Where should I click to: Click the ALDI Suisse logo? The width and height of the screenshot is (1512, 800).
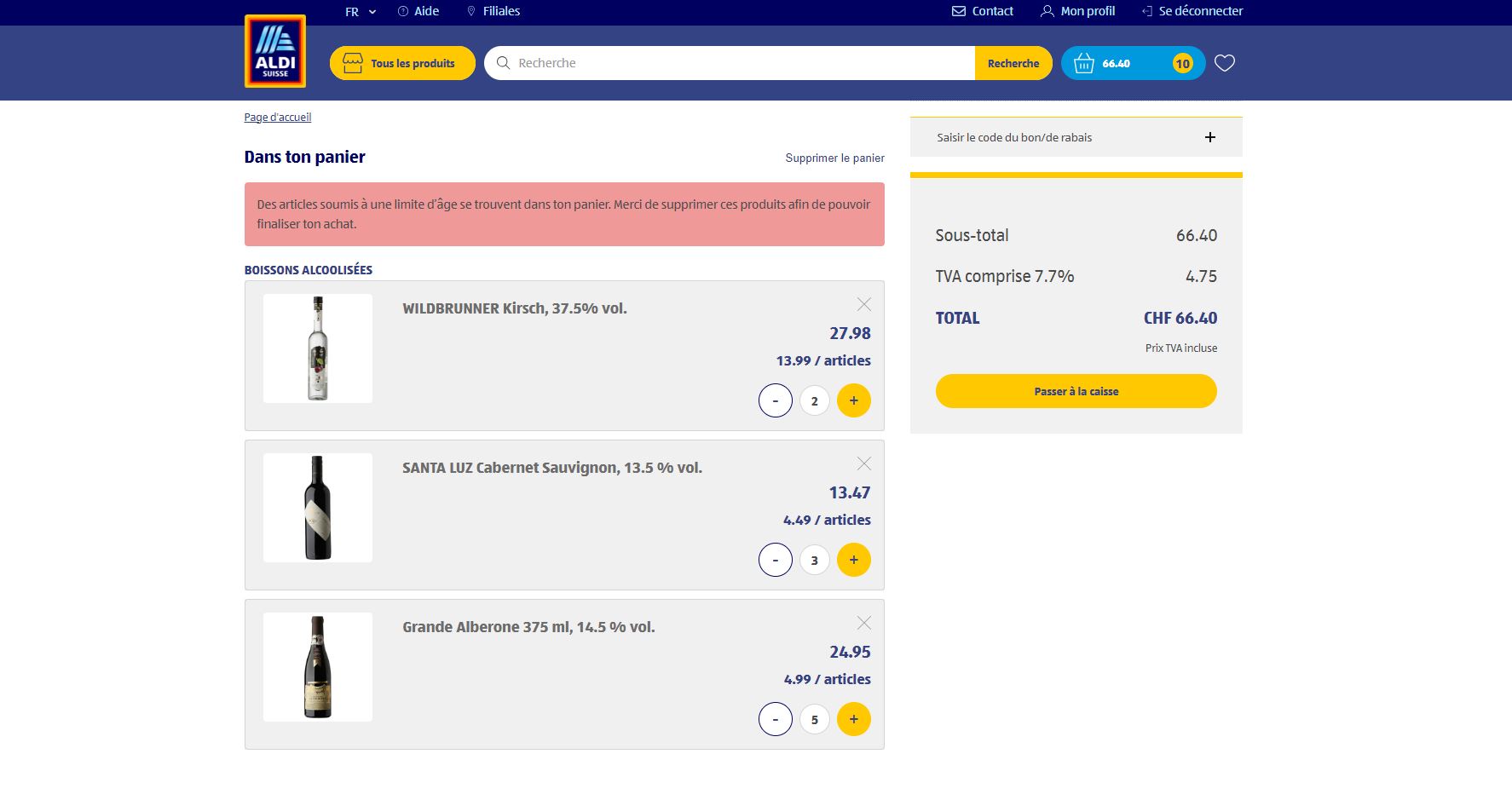(274, 51)
